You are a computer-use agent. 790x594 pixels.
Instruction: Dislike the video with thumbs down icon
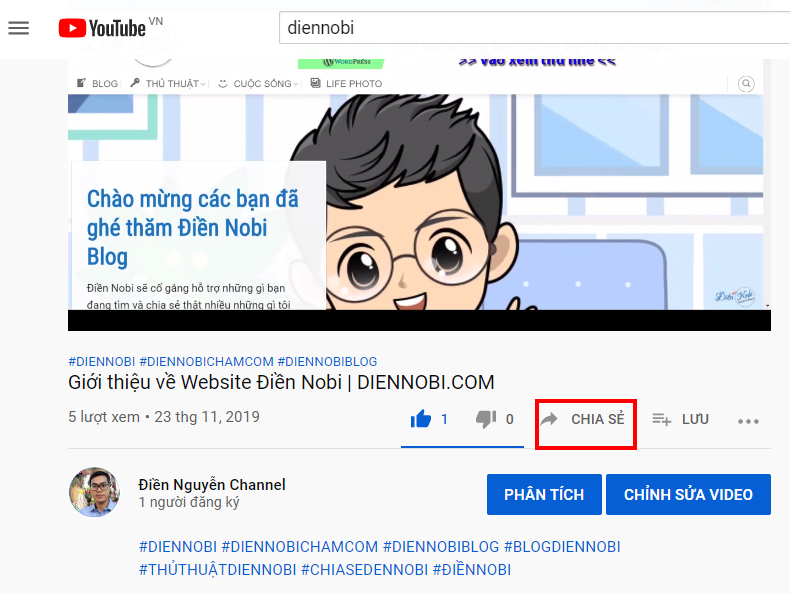(486, 419)
